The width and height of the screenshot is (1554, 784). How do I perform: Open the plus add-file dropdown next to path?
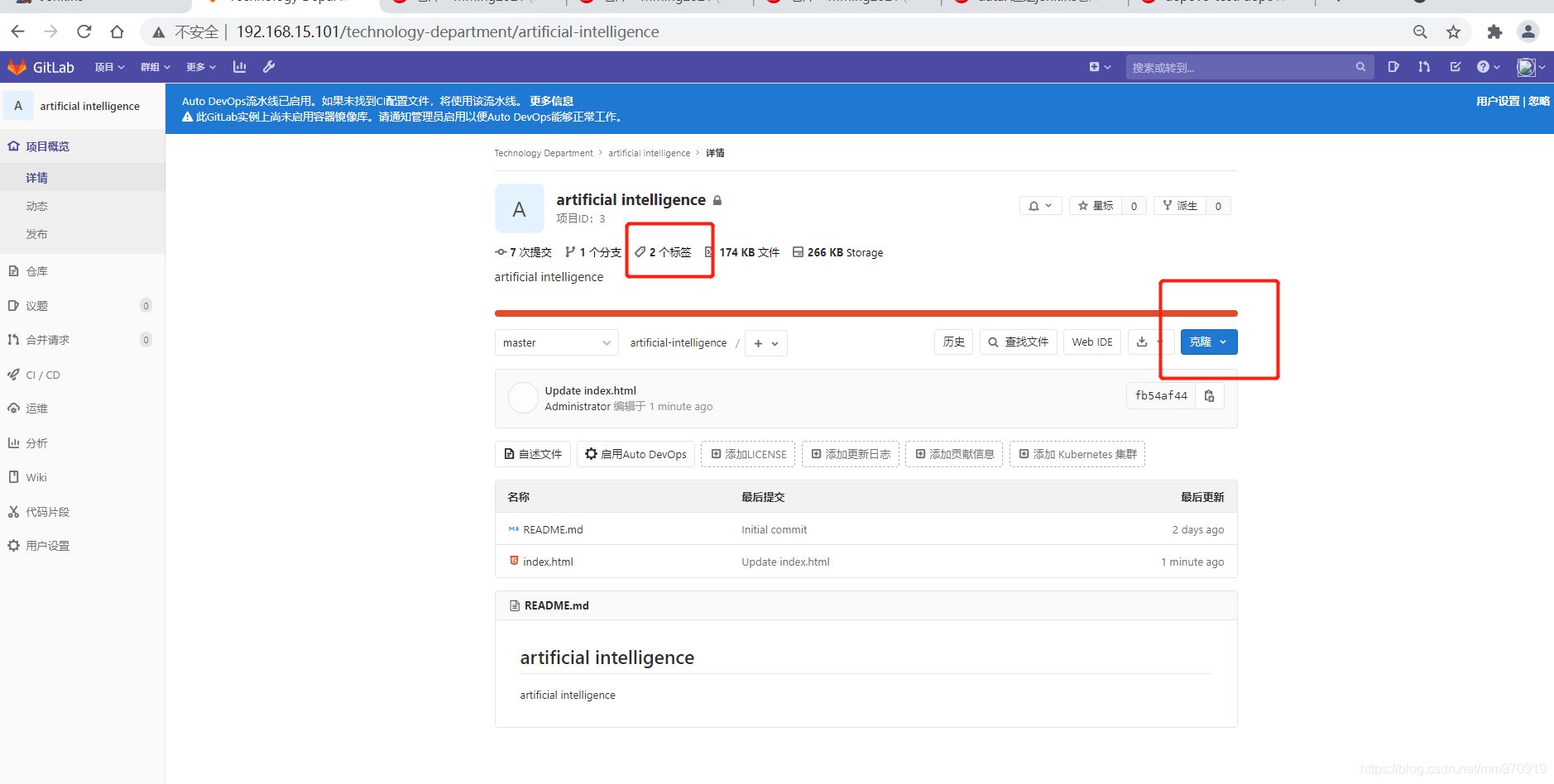click(x=766, y=343)
